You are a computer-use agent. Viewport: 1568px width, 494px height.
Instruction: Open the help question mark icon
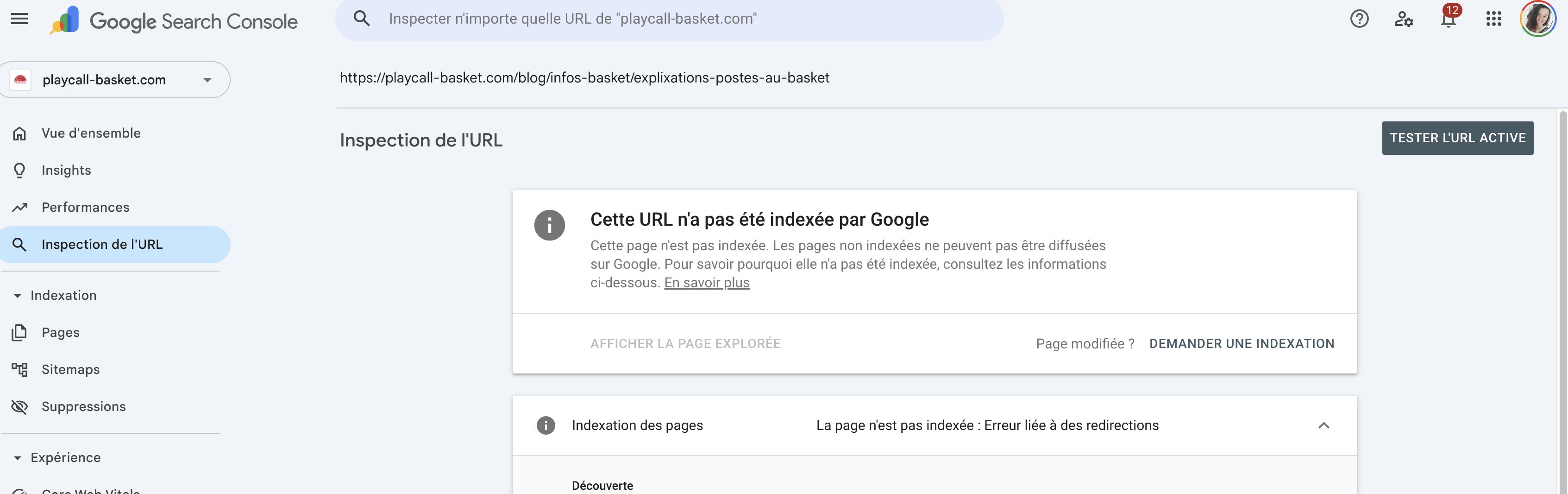point(1358,19)
